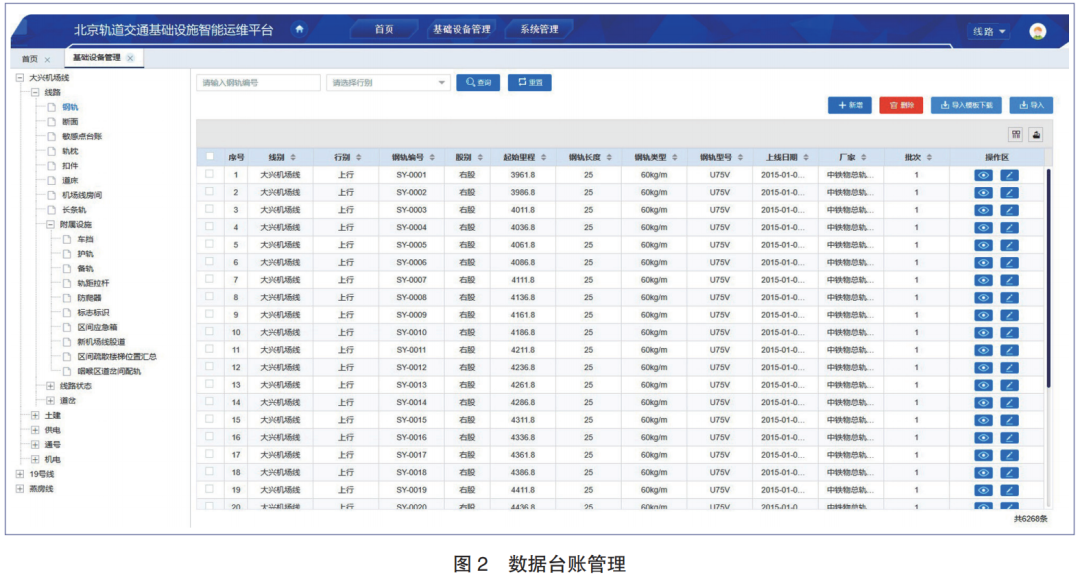Viewport: 1080px width, 579px height.
Task: Edit record SY-0003 using pencil icon
Action: point(1010,210)
